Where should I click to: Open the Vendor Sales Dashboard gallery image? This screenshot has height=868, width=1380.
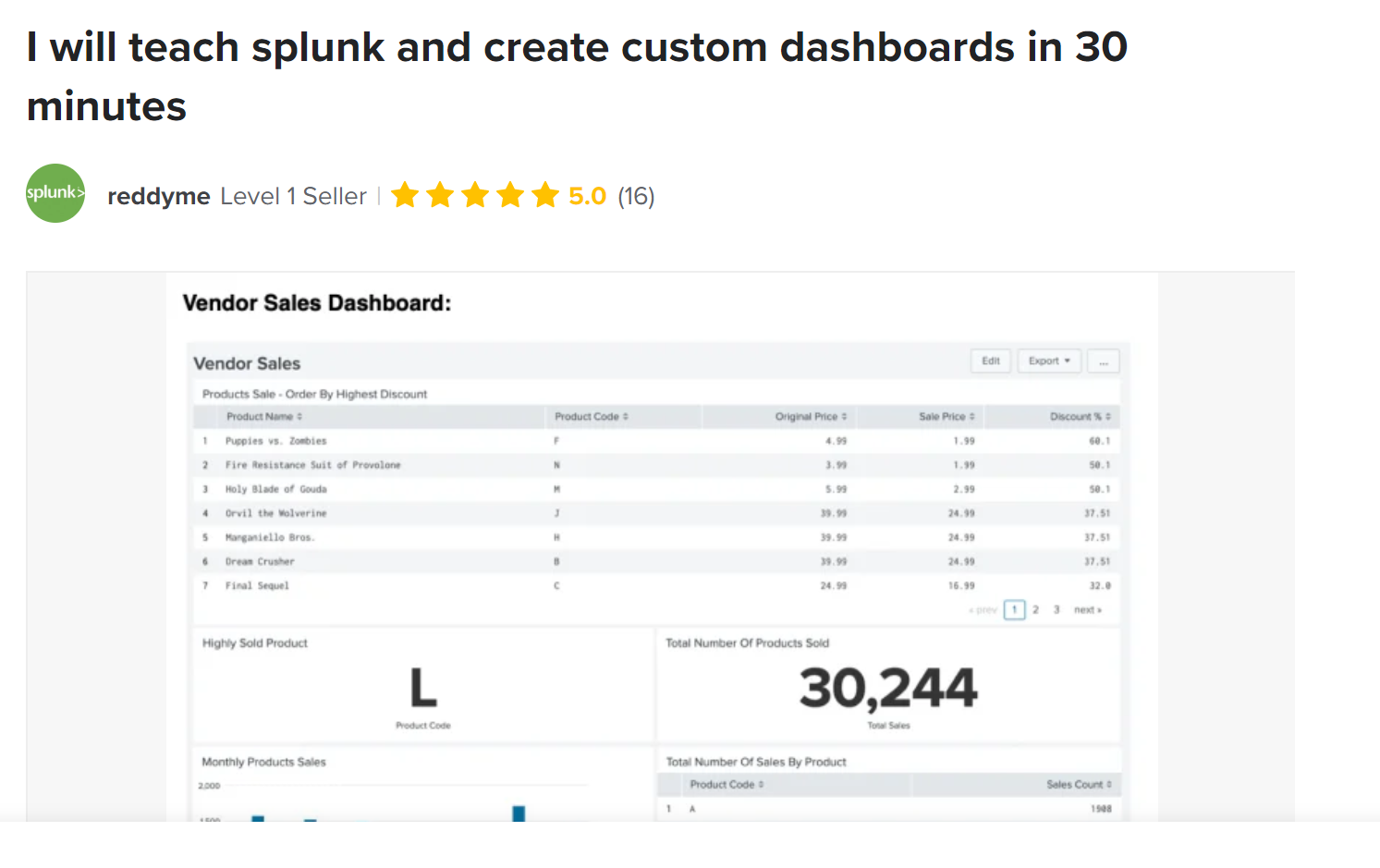coord(661,546)
